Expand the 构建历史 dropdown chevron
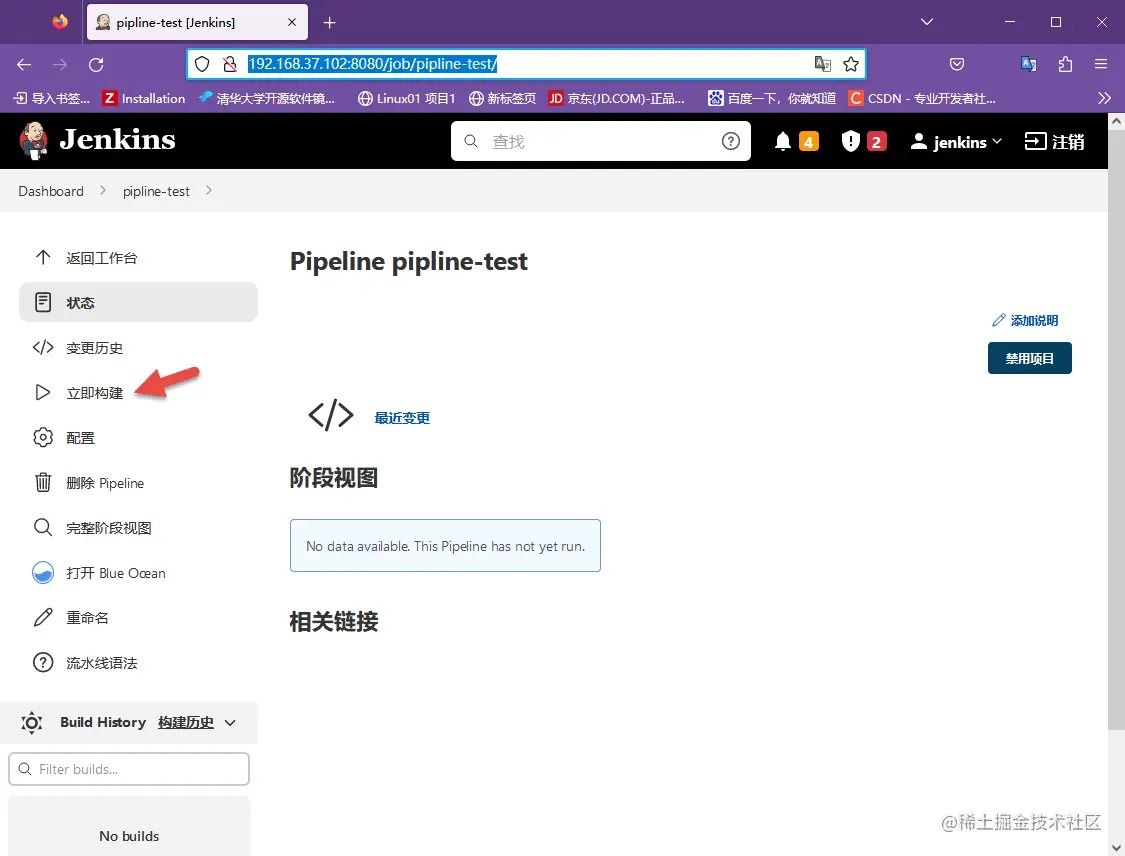This screenshot has width=1125, height=856. (230, 723)
